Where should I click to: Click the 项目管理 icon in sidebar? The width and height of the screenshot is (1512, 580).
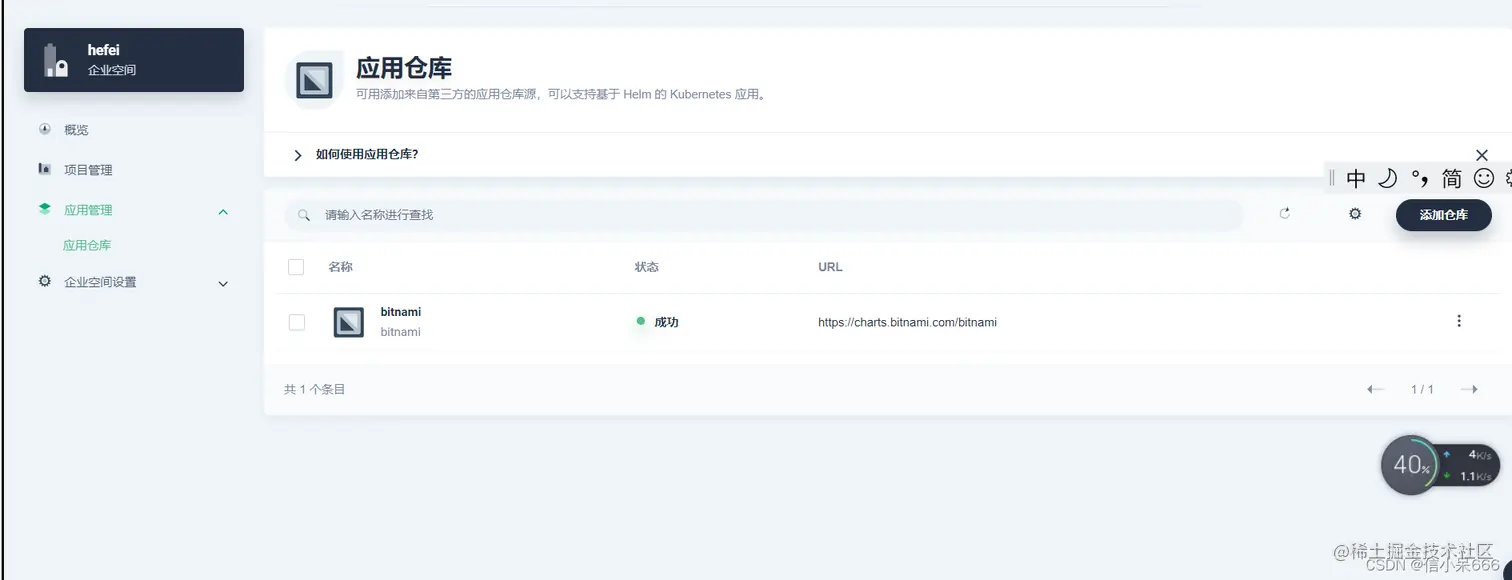click(x=44, y=169)
